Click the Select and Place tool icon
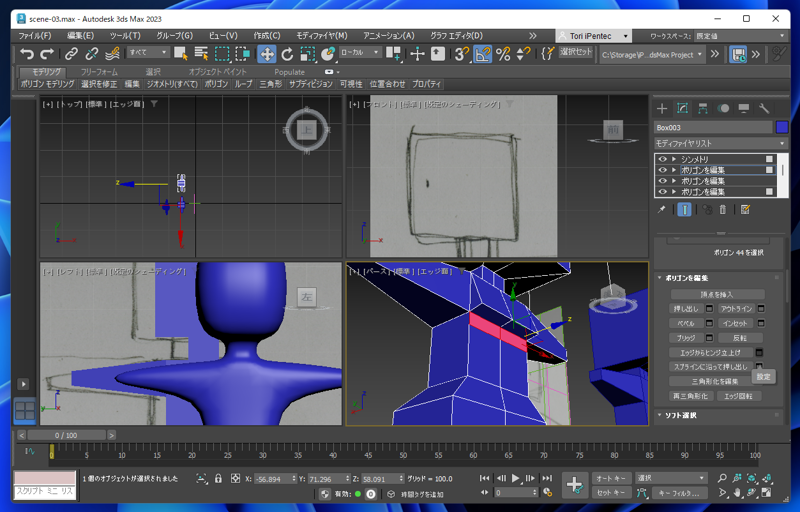This screenshot has height=512, width=800. point(328,54)
